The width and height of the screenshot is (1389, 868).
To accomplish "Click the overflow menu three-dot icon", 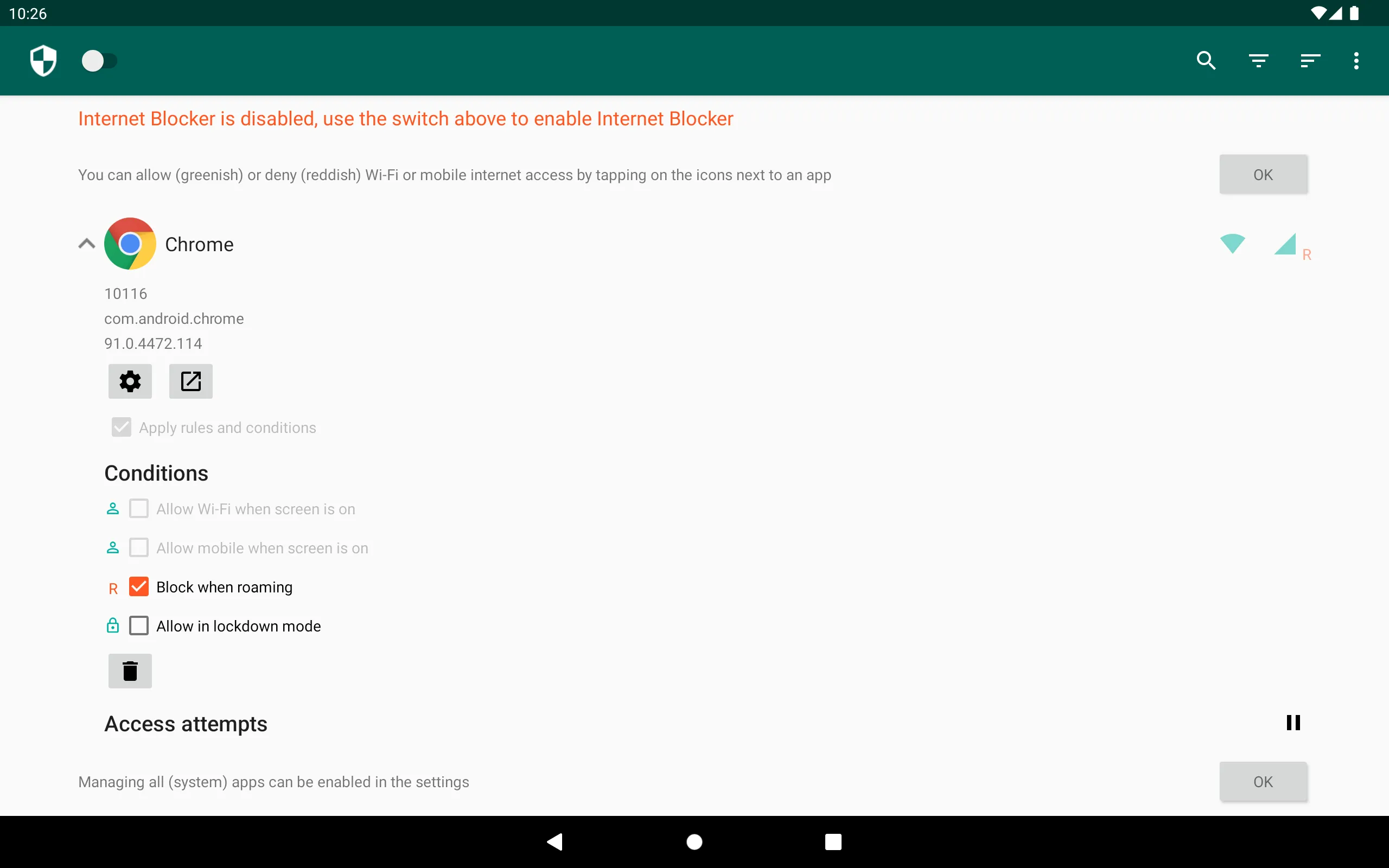I will pyautogui.click(x=1356, y=61).
